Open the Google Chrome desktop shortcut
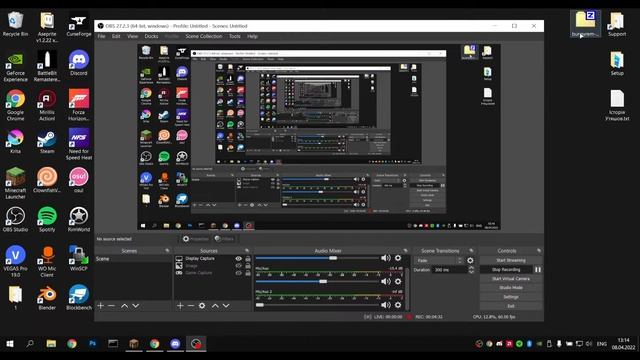Image resolution: width=640 pixels, height=360 pixels. tap(15, 105)
